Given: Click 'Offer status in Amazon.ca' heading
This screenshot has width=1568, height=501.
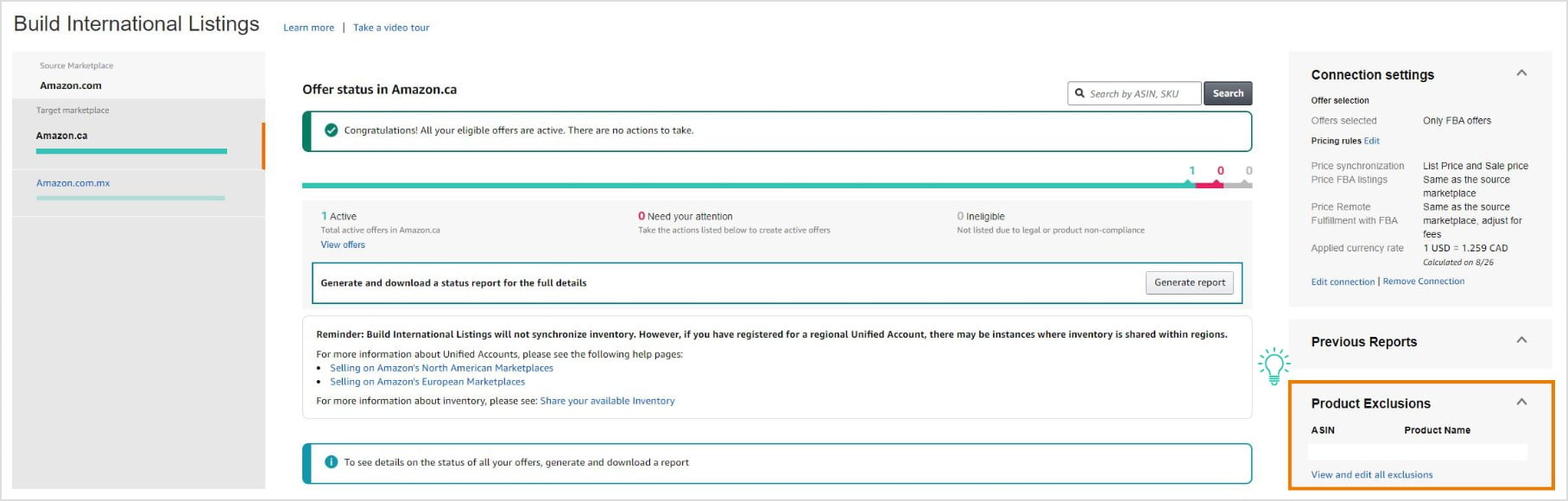Looking at the screenshot, I should point(379,89).
